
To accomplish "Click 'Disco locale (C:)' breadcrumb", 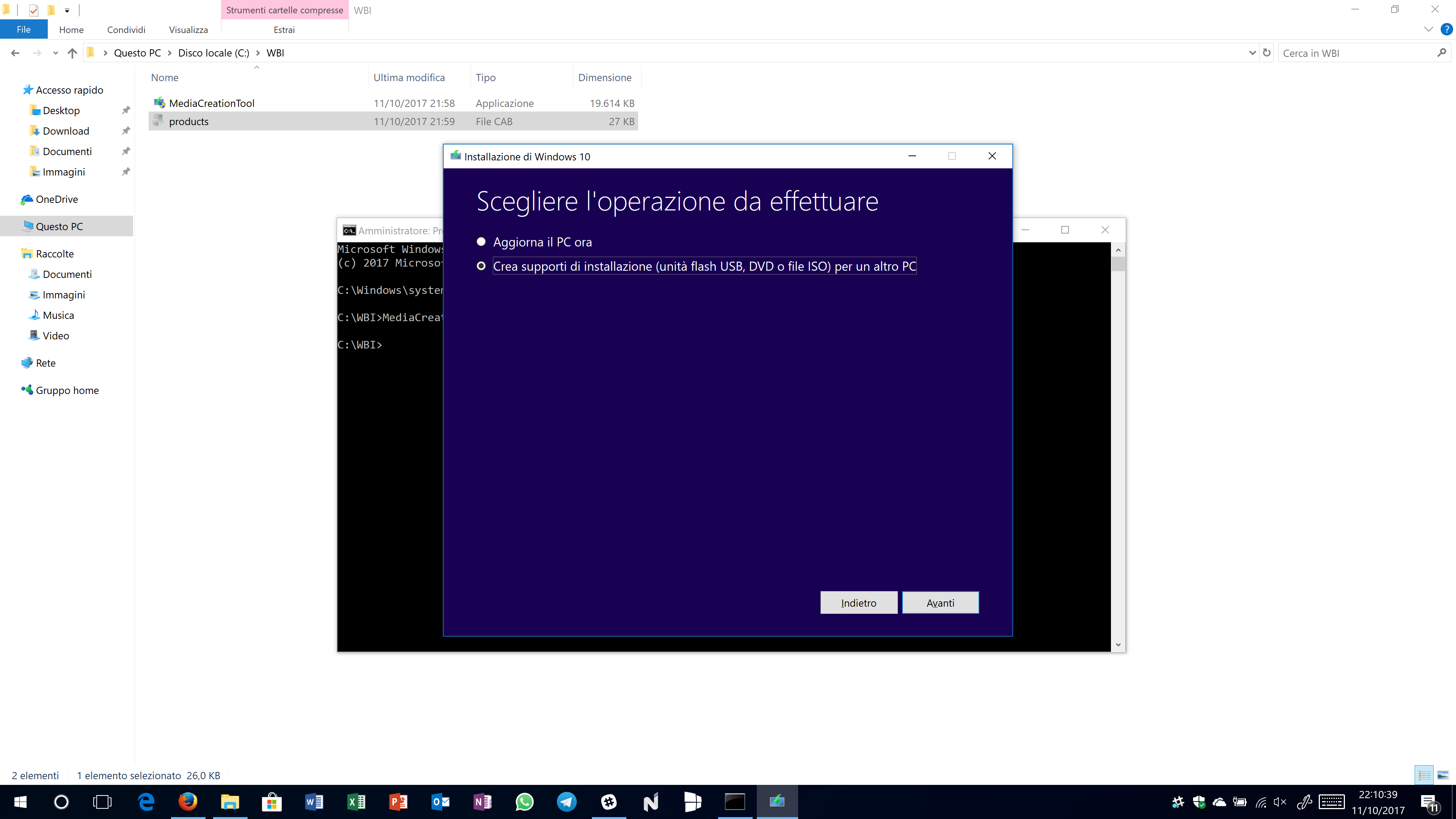I will 213,53.
